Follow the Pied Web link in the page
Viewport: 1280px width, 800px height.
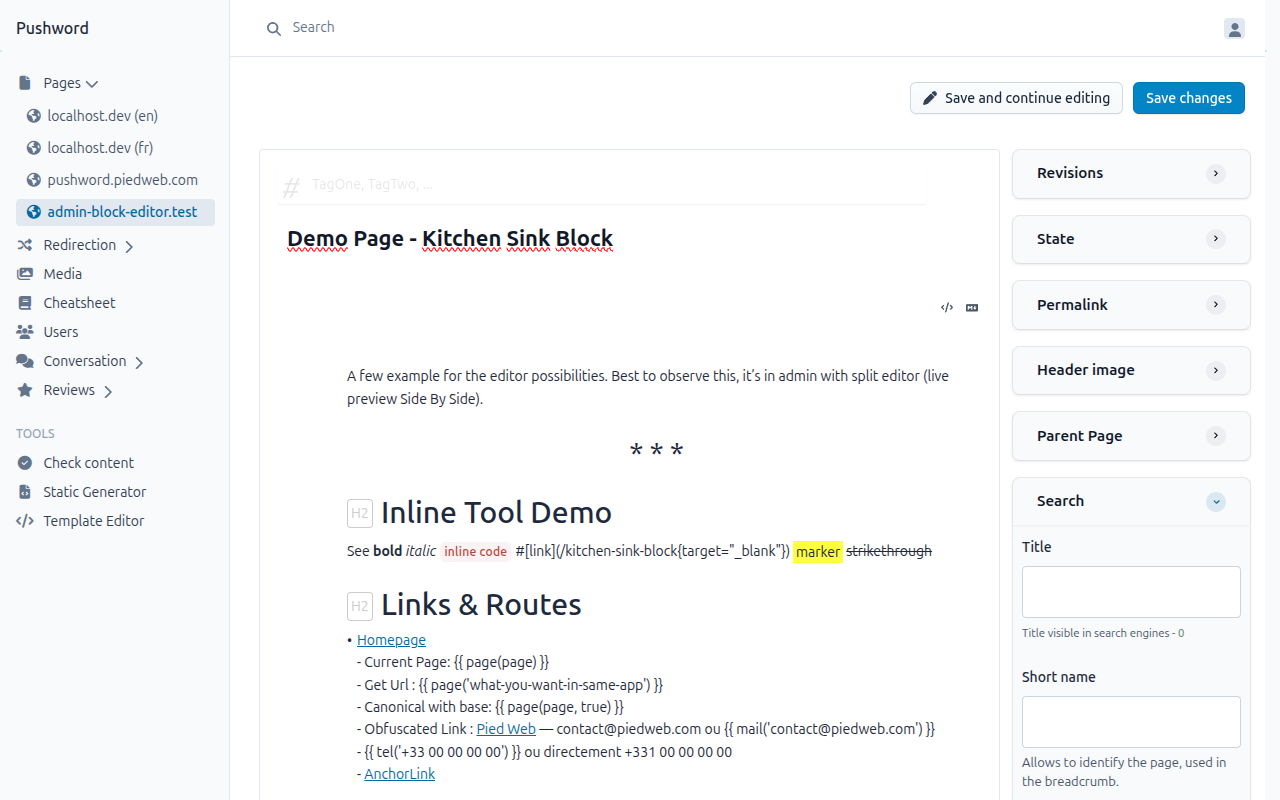coord(506,728)
